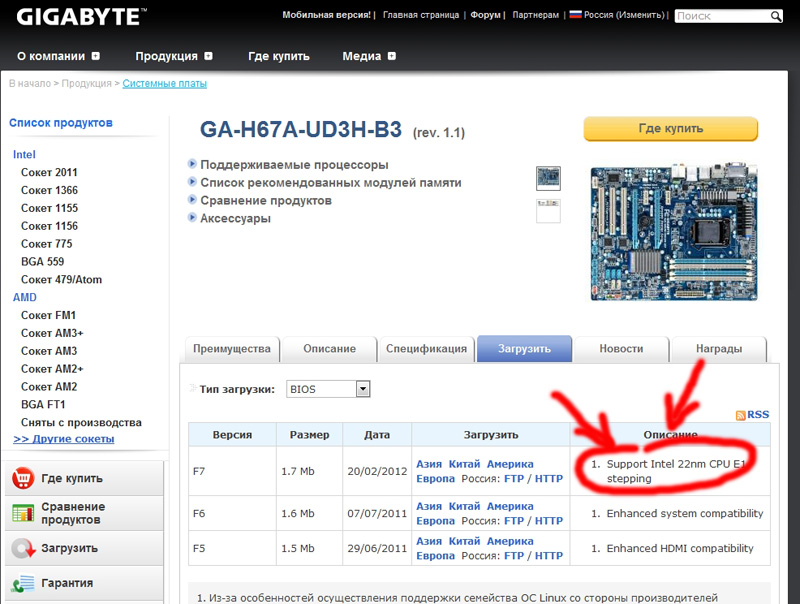Image resolution: width=800 pixels, height=604 pixels.
Task: Click the yellow Где купить button
Action: pyautogui.click(x=670, y=129)
